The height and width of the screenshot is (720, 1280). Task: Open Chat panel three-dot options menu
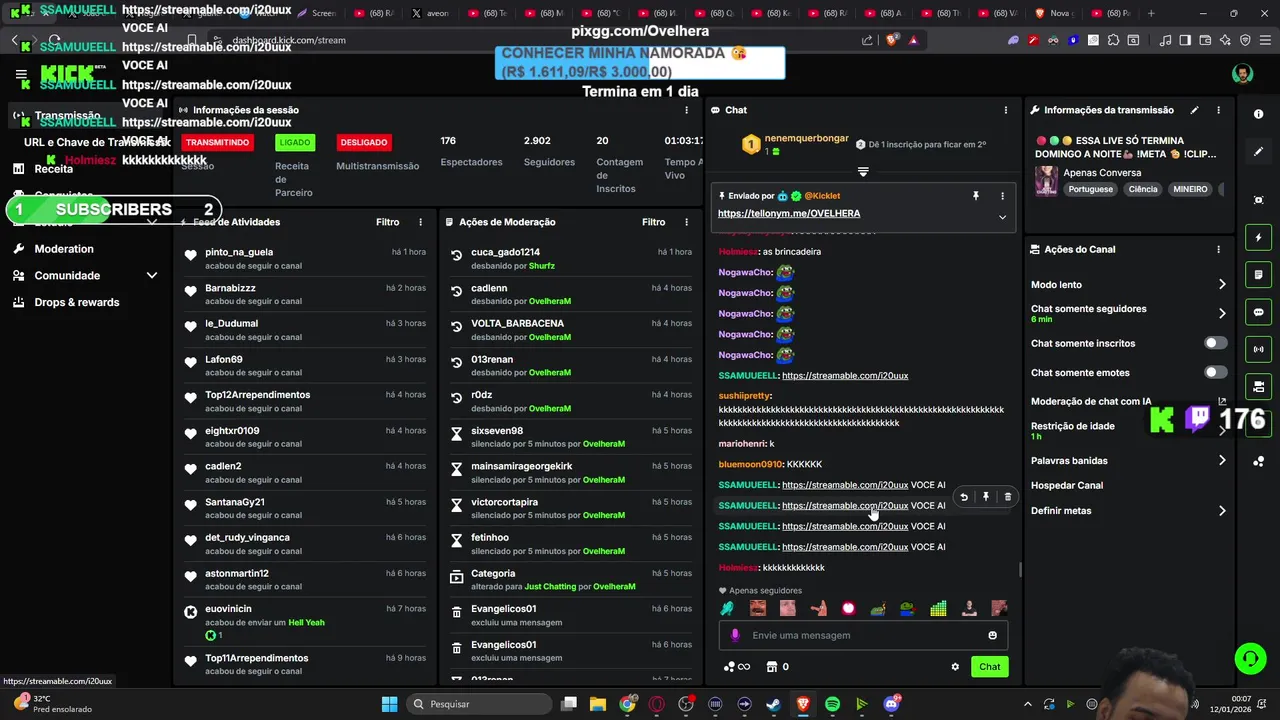[1006, 110]
